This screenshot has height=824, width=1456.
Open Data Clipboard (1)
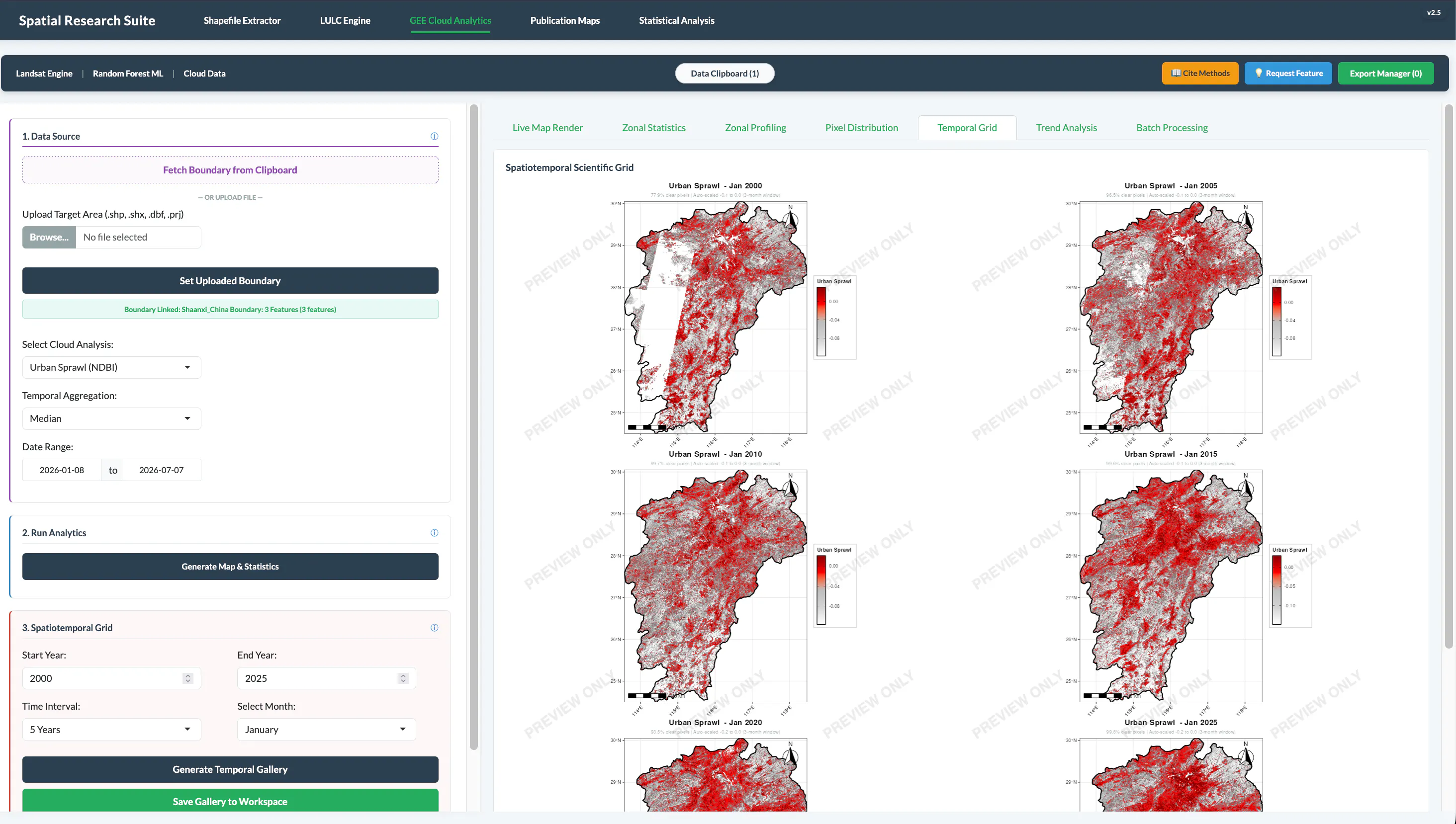click(725, 73)
